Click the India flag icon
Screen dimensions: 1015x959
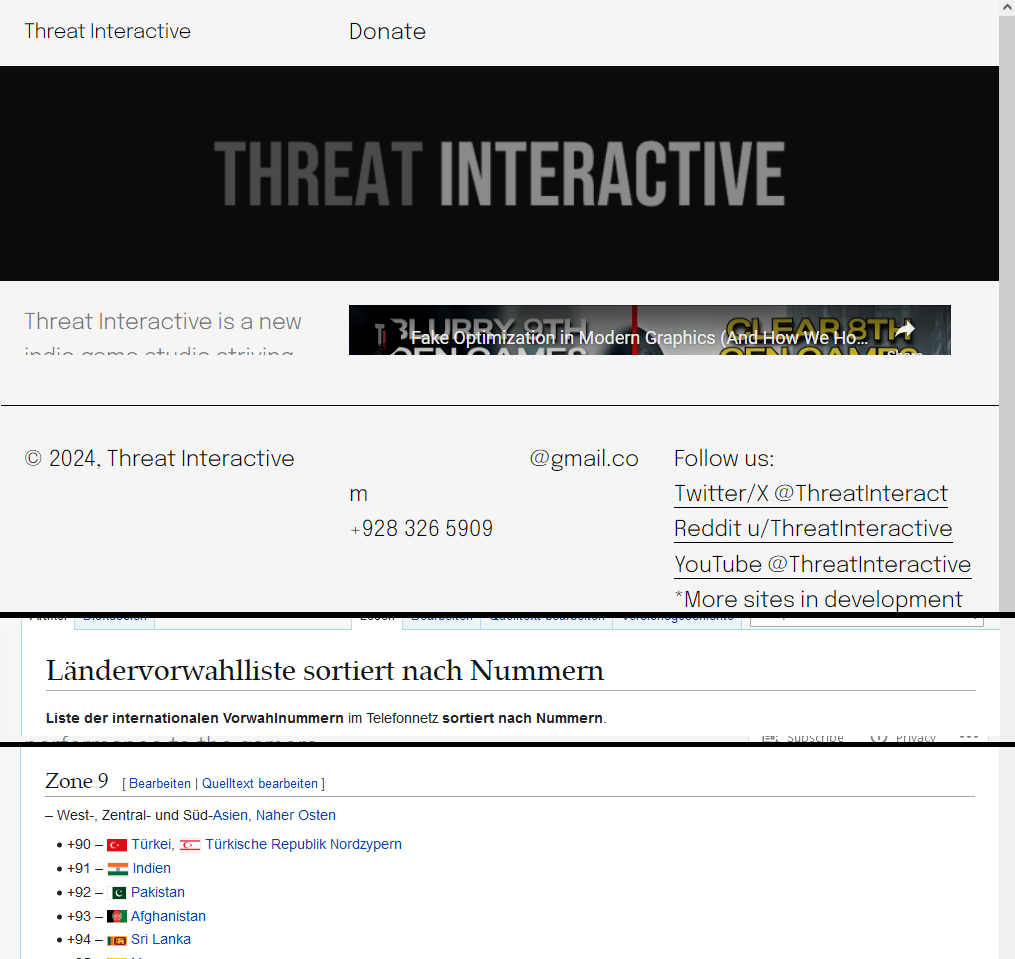(x=118, y=869)
